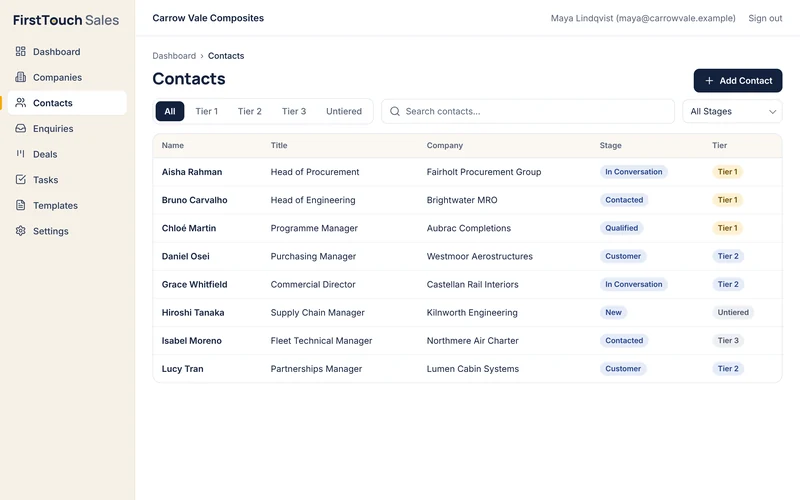The image size is (800, 500).
Task: Click Brightwater MRO company cell
Action: tap(462, 200)
